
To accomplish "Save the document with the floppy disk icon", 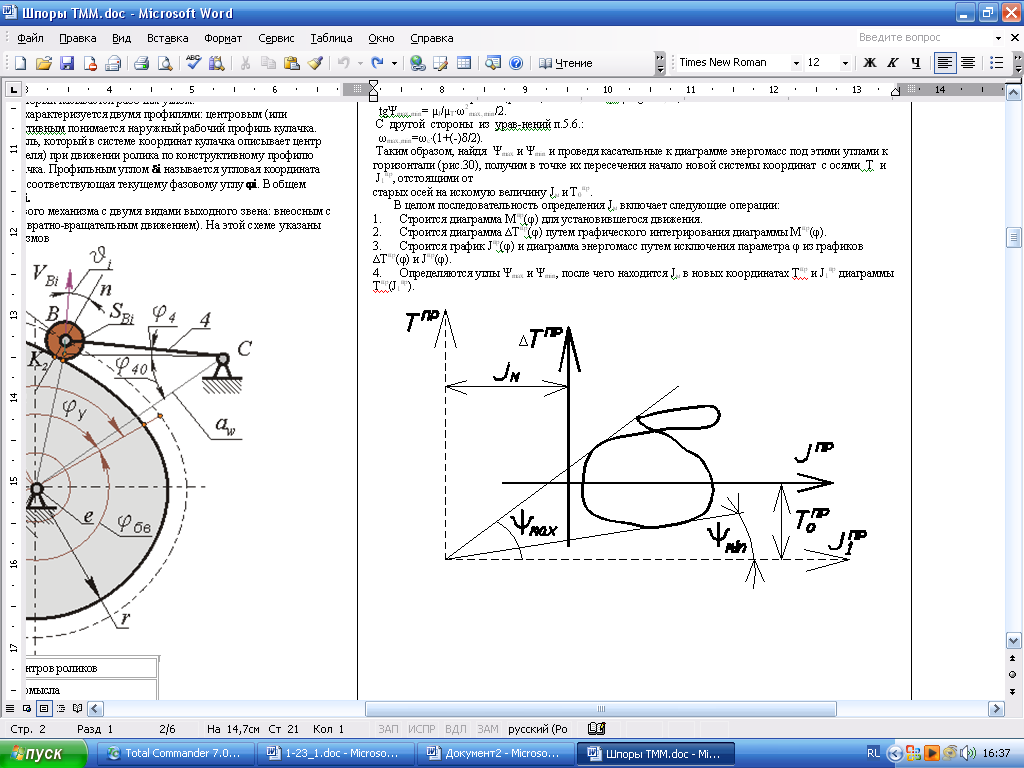I will click(67, 63).
